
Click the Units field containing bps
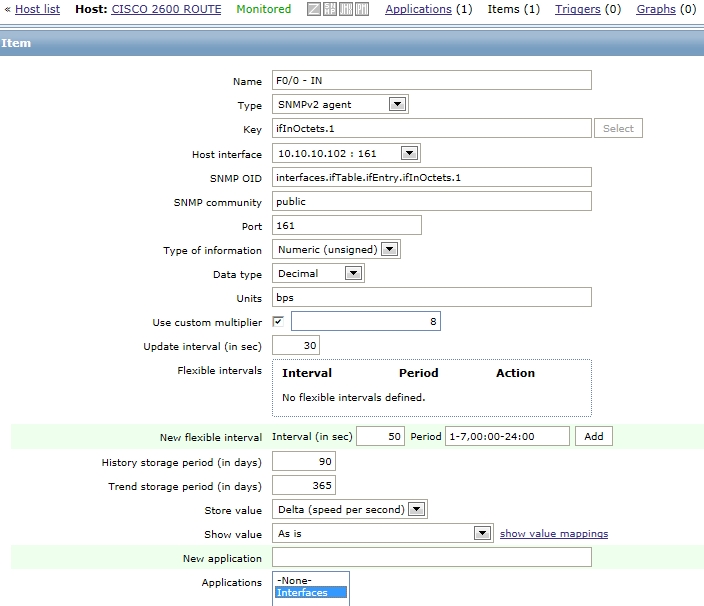pos(431,297)
